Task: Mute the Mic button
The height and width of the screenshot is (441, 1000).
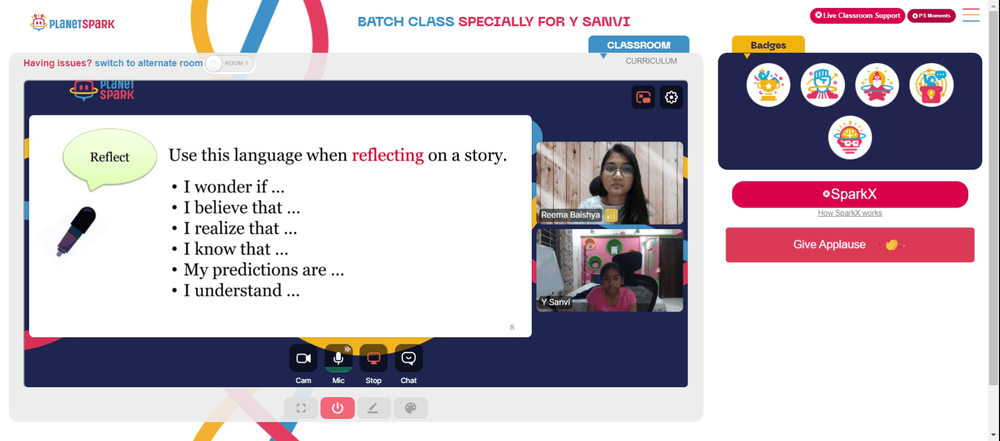Action: [339, 359]
